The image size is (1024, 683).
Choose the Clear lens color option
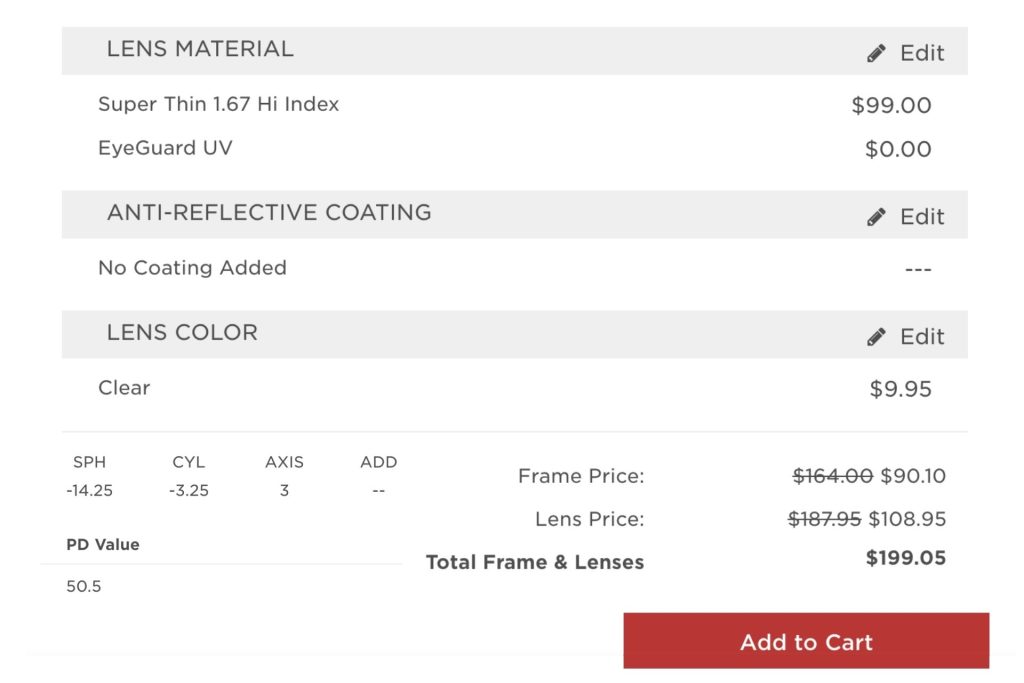click(x=123, y=388)
